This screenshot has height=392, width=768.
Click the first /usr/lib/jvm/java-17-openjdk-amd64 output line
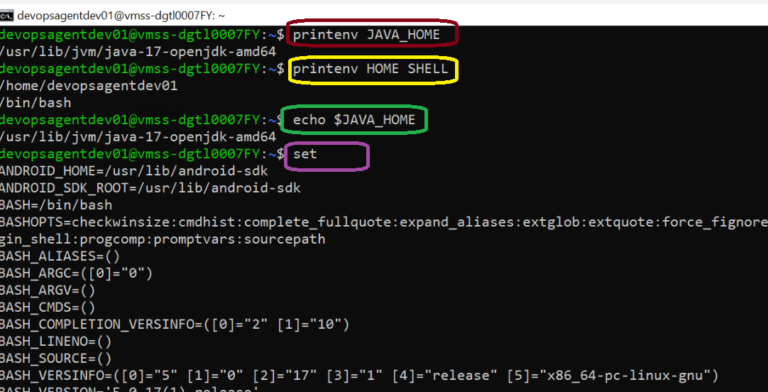pos(138,52)
